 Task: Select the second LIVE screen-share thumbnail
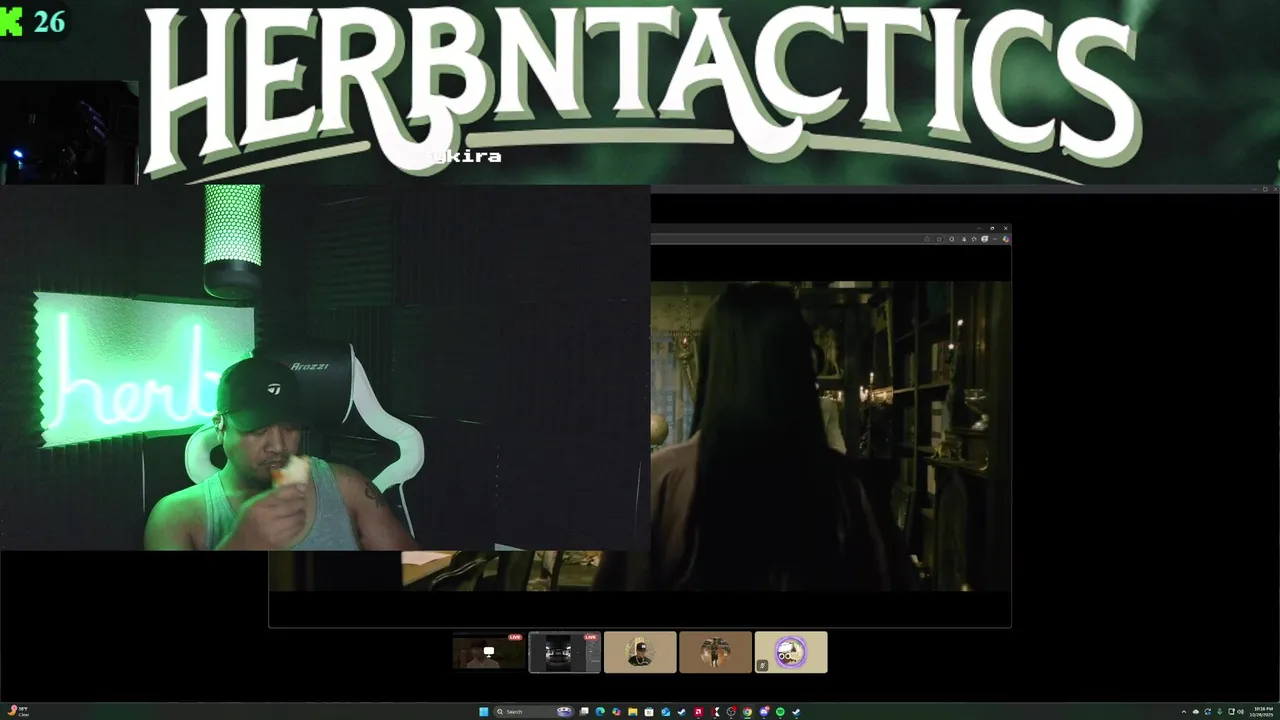(564, 652)
